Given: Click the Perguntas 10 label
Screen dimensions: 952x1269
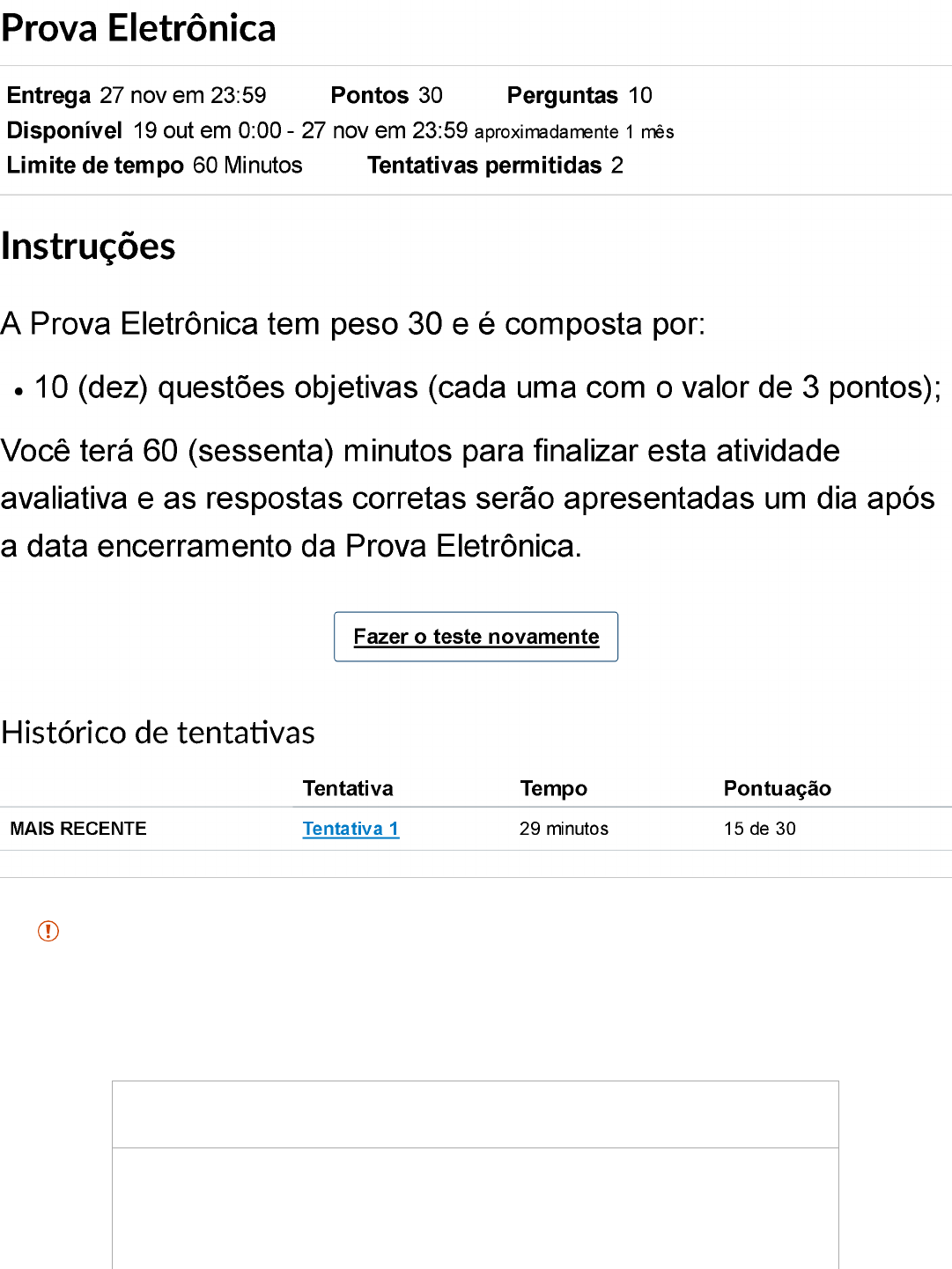Looking at the screenshot, I should 579,95.
